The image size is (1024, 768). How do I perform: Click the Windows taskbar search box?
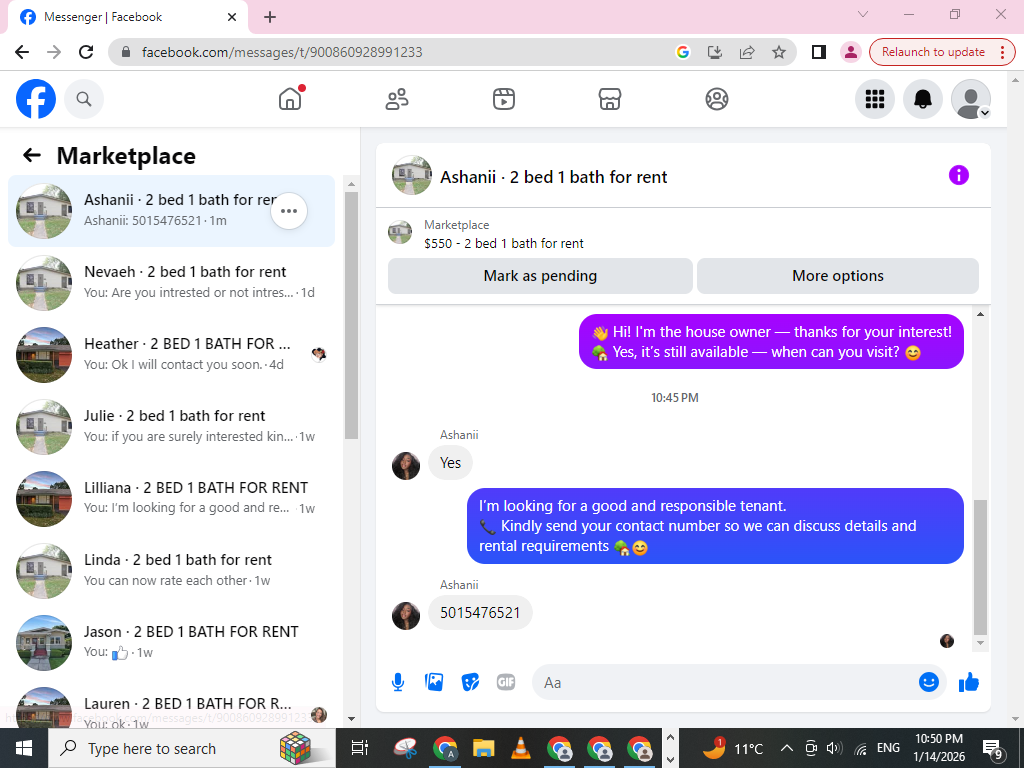[191, 748]
